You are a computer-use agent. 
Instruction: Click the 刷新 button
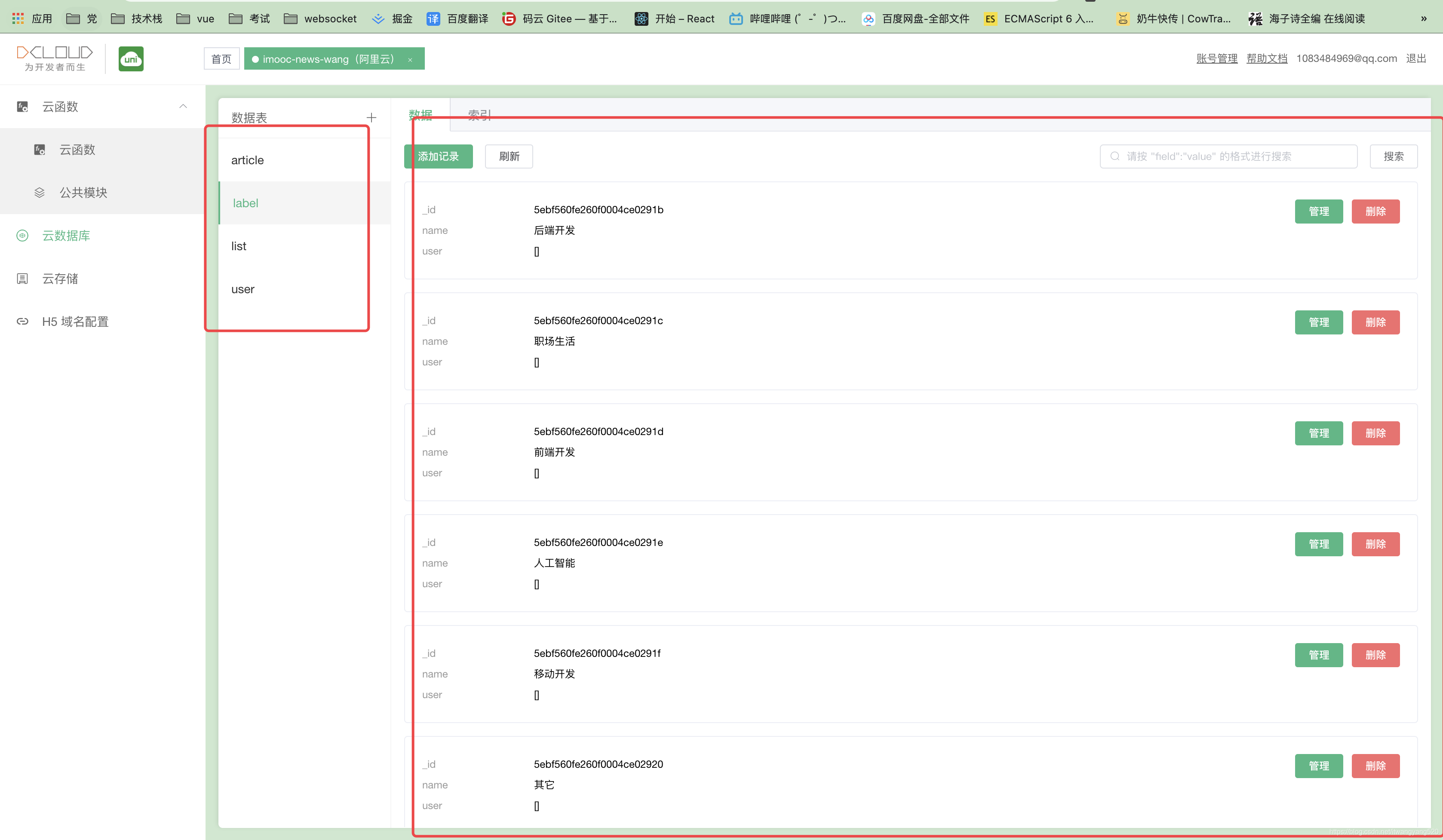pyautogui.click(x=509, y=156)
